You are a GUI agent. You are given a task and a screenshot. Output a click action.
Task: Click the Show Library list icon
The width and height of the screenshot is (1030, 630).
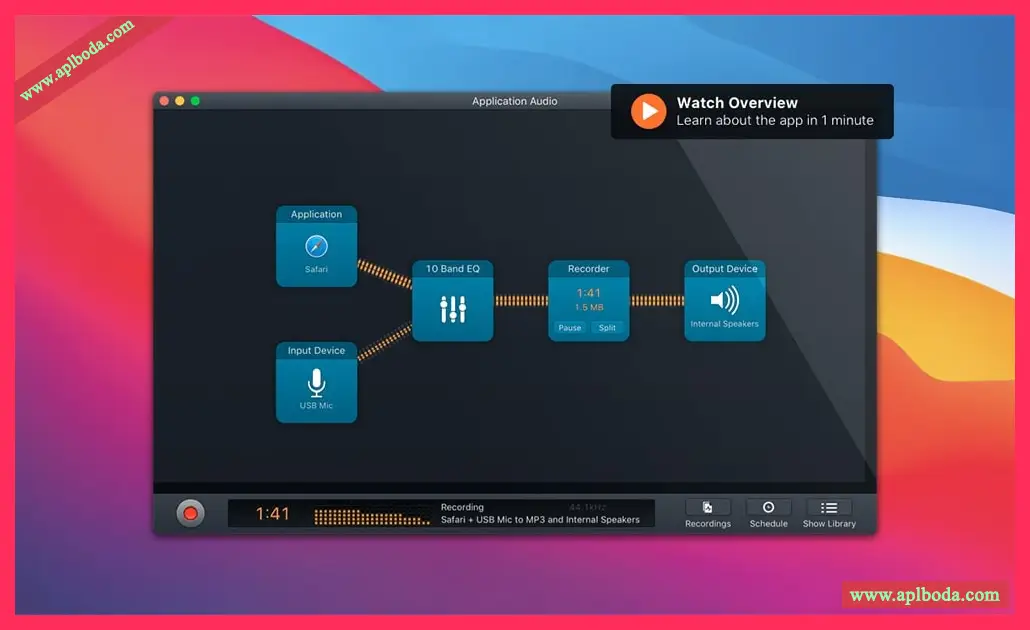tap(829, 507)
